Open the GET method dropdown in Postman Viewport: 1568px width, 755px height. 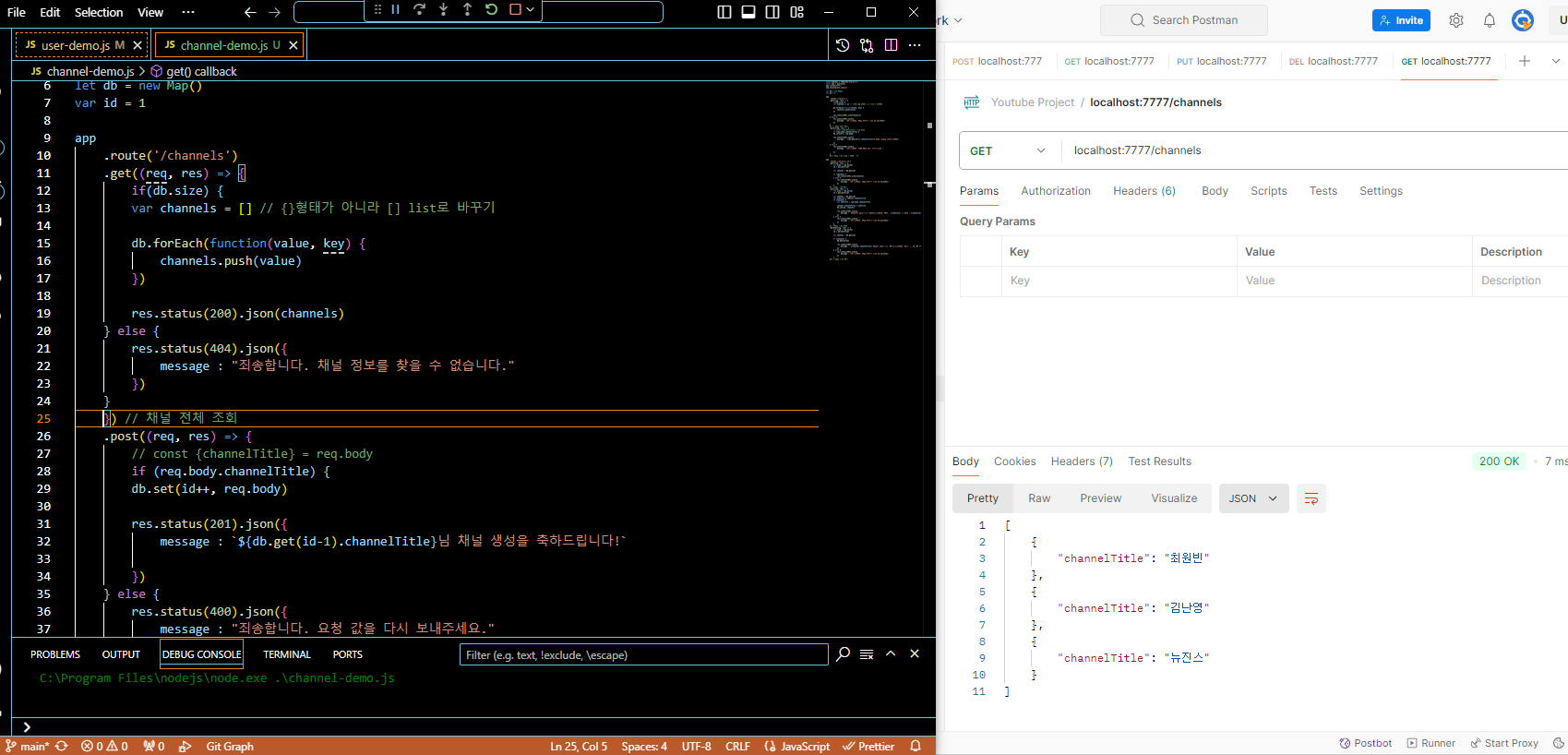click(x=1008, y=150)
